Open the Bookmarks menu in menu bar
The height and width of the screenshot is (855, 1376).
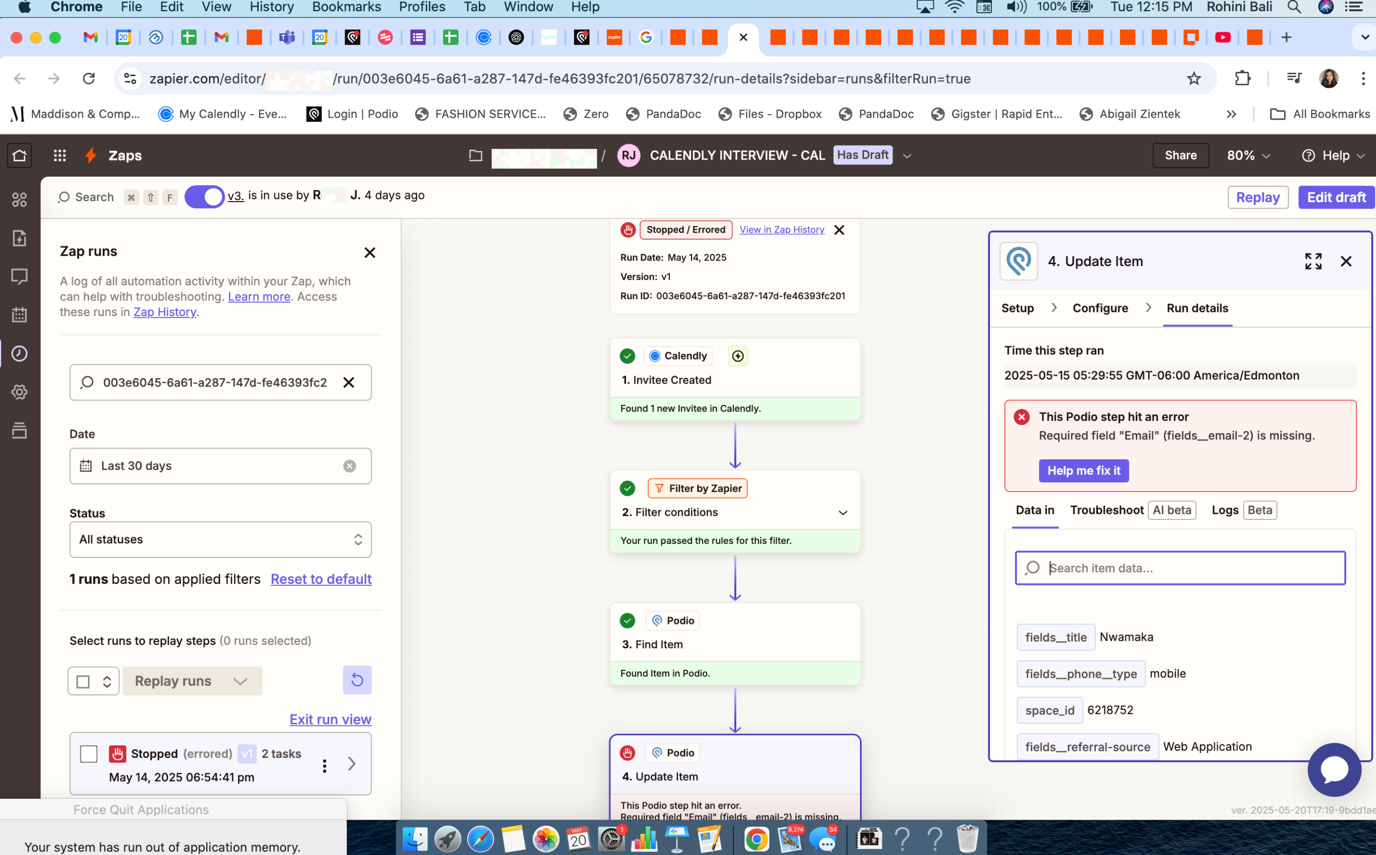[346, 7]
